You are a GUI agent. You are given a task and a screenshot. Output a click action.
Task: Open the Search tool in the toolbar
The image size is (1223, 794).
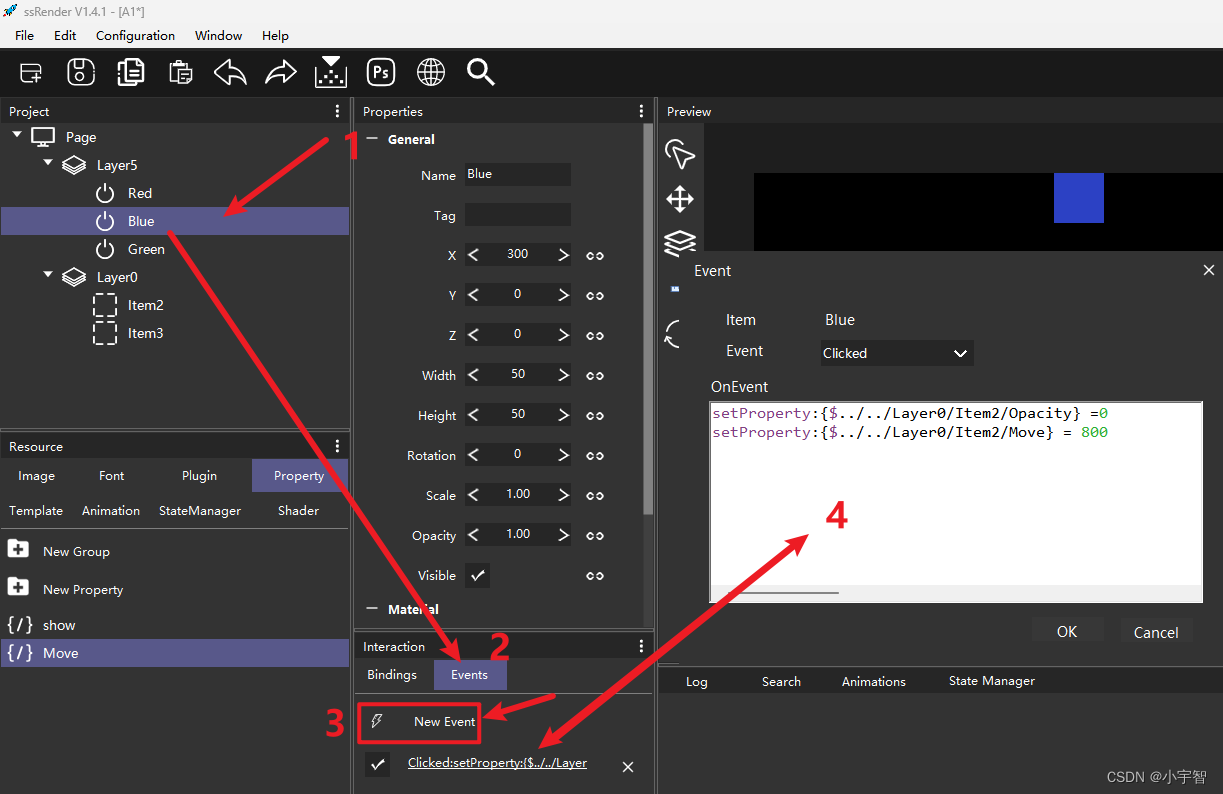click(480, 71)
